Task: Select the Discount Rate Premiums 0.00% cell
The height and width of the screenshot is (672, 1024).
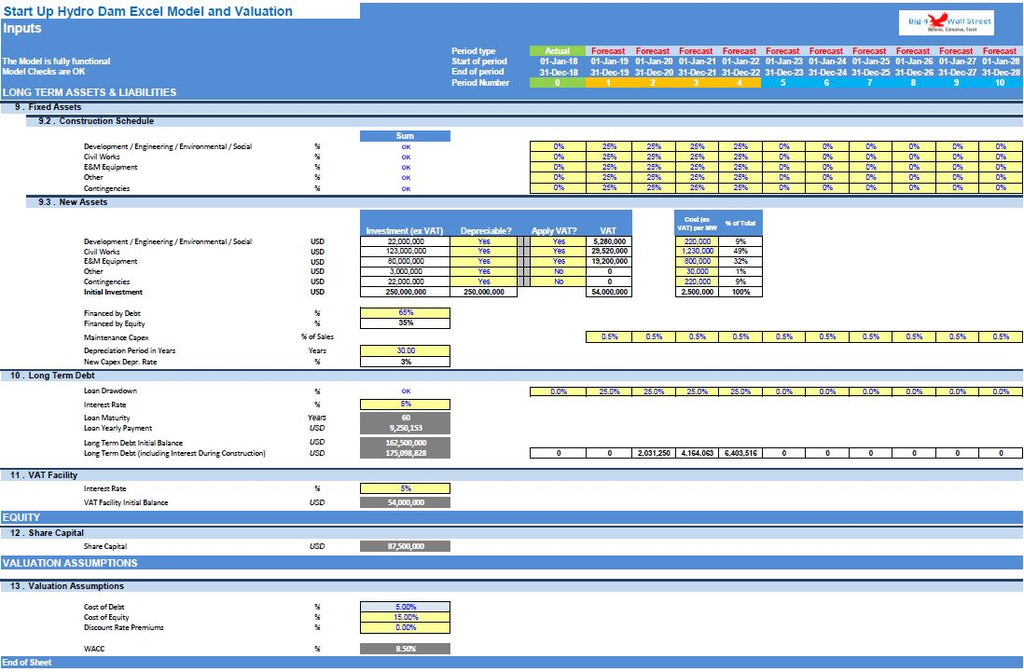Action: coord(405,627)
